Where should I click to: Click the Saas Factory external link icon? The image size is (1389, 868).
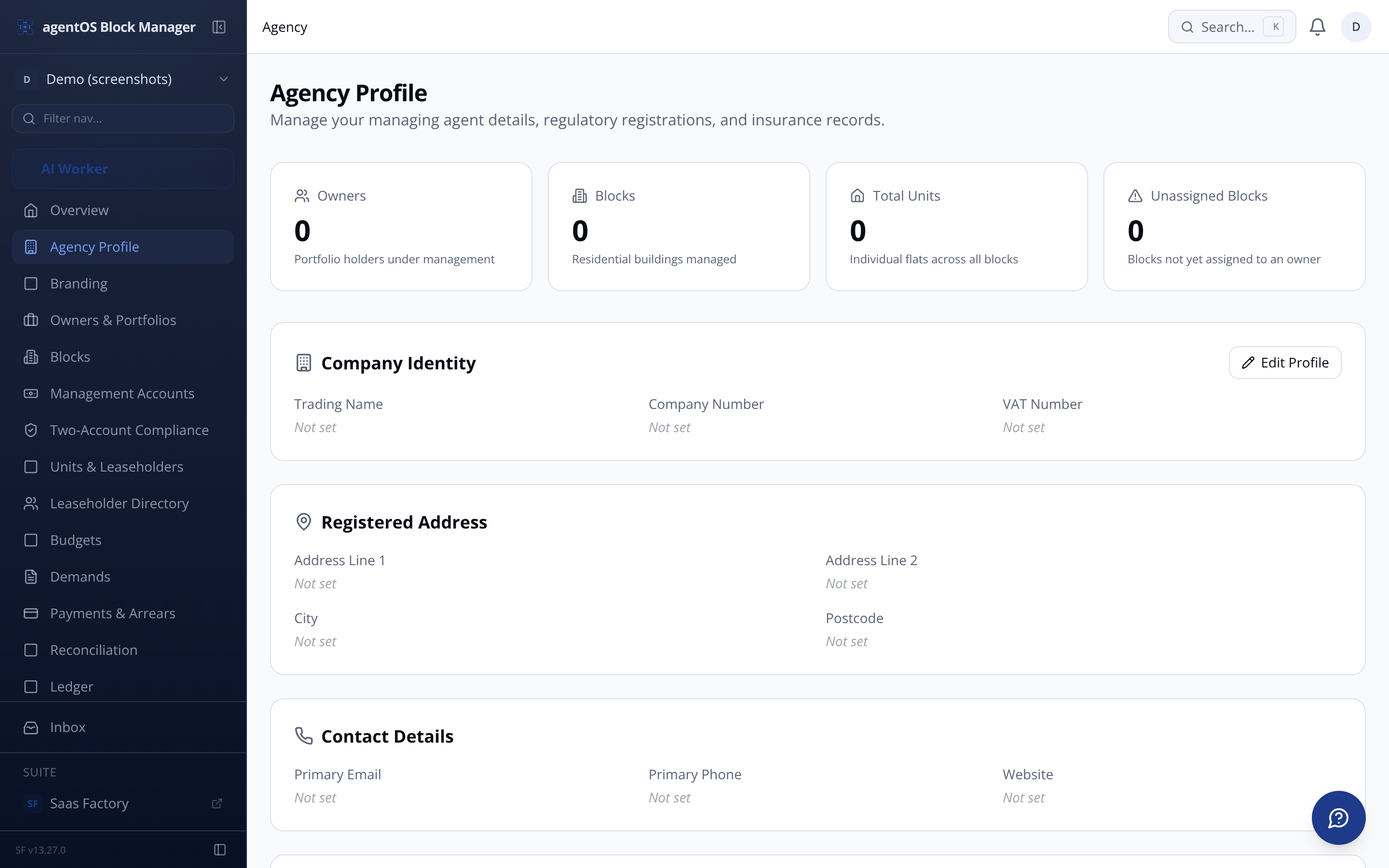coord(217,803)
